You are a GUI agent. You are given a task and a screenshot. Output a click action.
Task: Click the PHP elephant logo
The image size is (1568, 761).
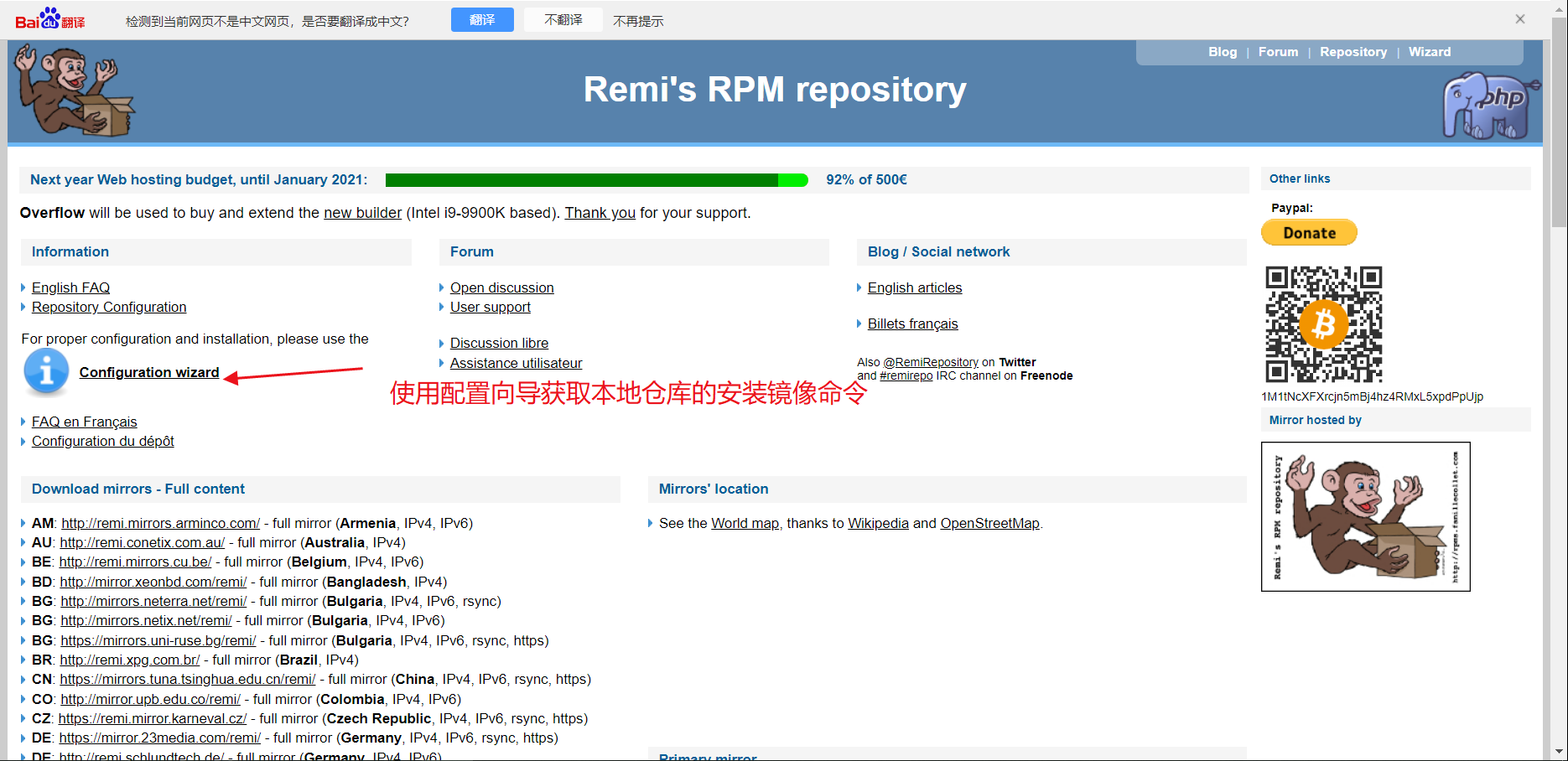click(1491, 106)
